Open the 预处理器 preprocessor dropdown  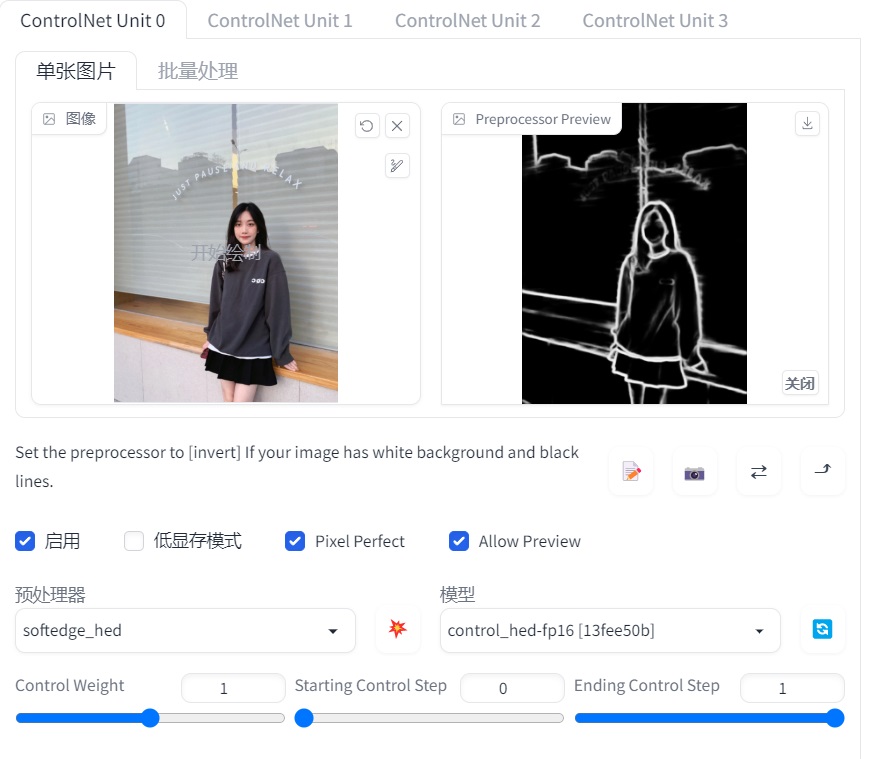[334, 630]
